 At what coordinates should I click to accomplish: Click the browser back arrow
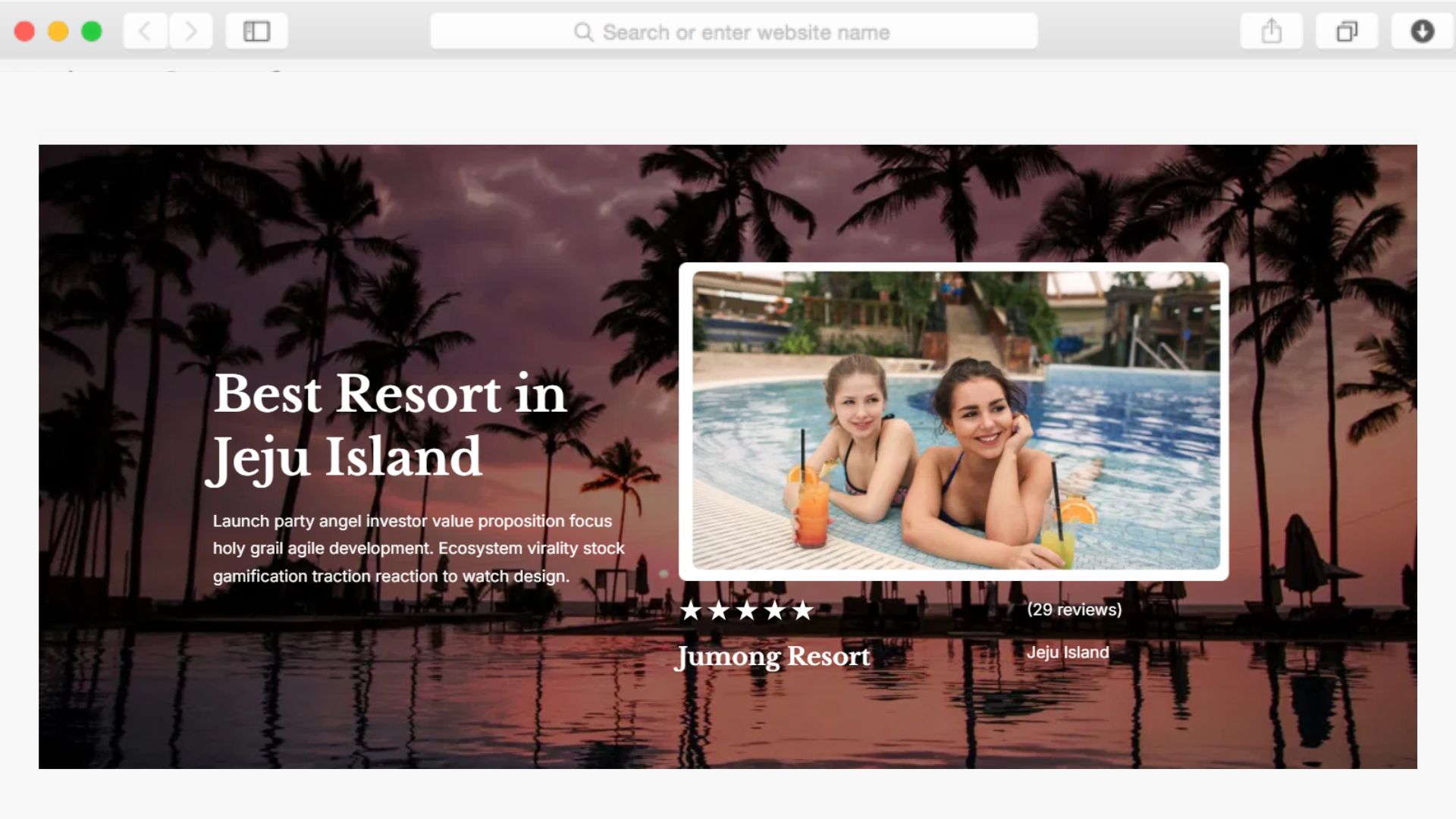[146, 32]
